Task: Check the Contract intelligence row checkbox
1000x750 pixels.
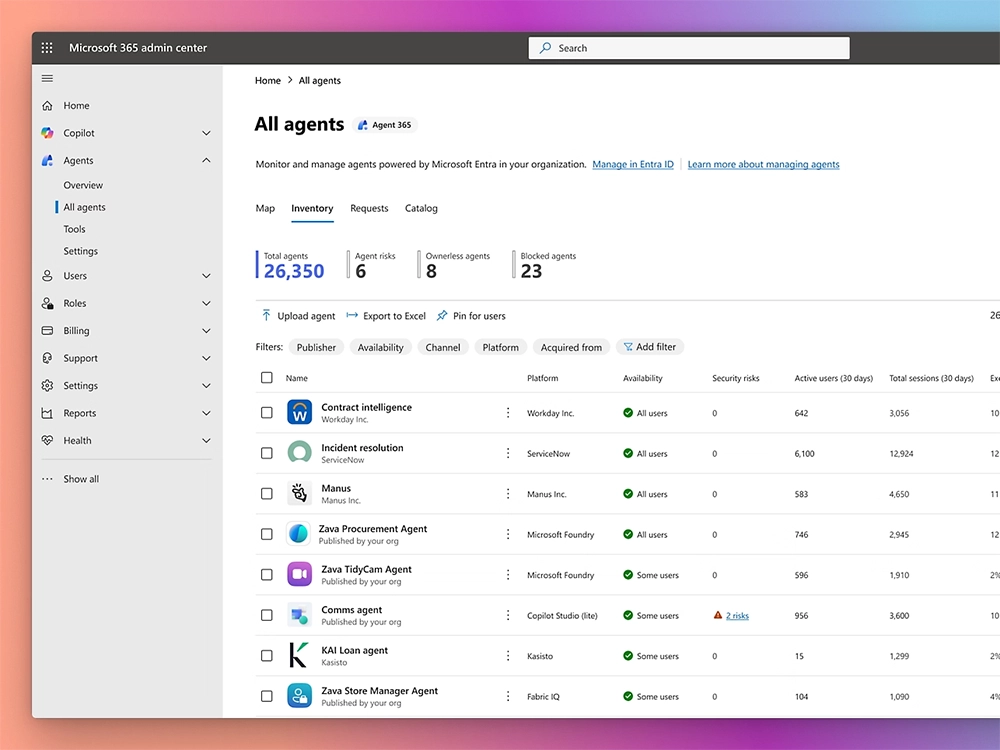Action: (267, 413)
